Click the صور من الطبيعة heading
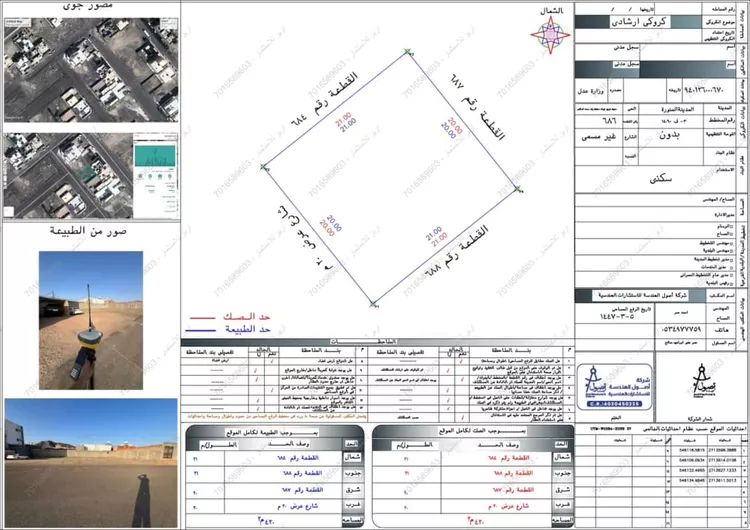The image size is (750, 530). 88,231
